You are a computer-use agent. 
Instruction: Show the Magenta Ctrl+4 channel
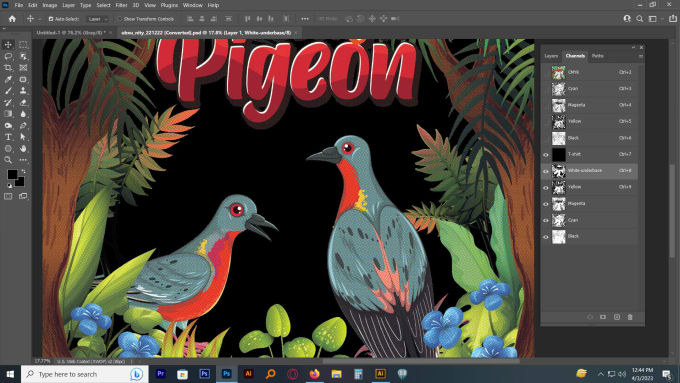(x=546, y=105)
